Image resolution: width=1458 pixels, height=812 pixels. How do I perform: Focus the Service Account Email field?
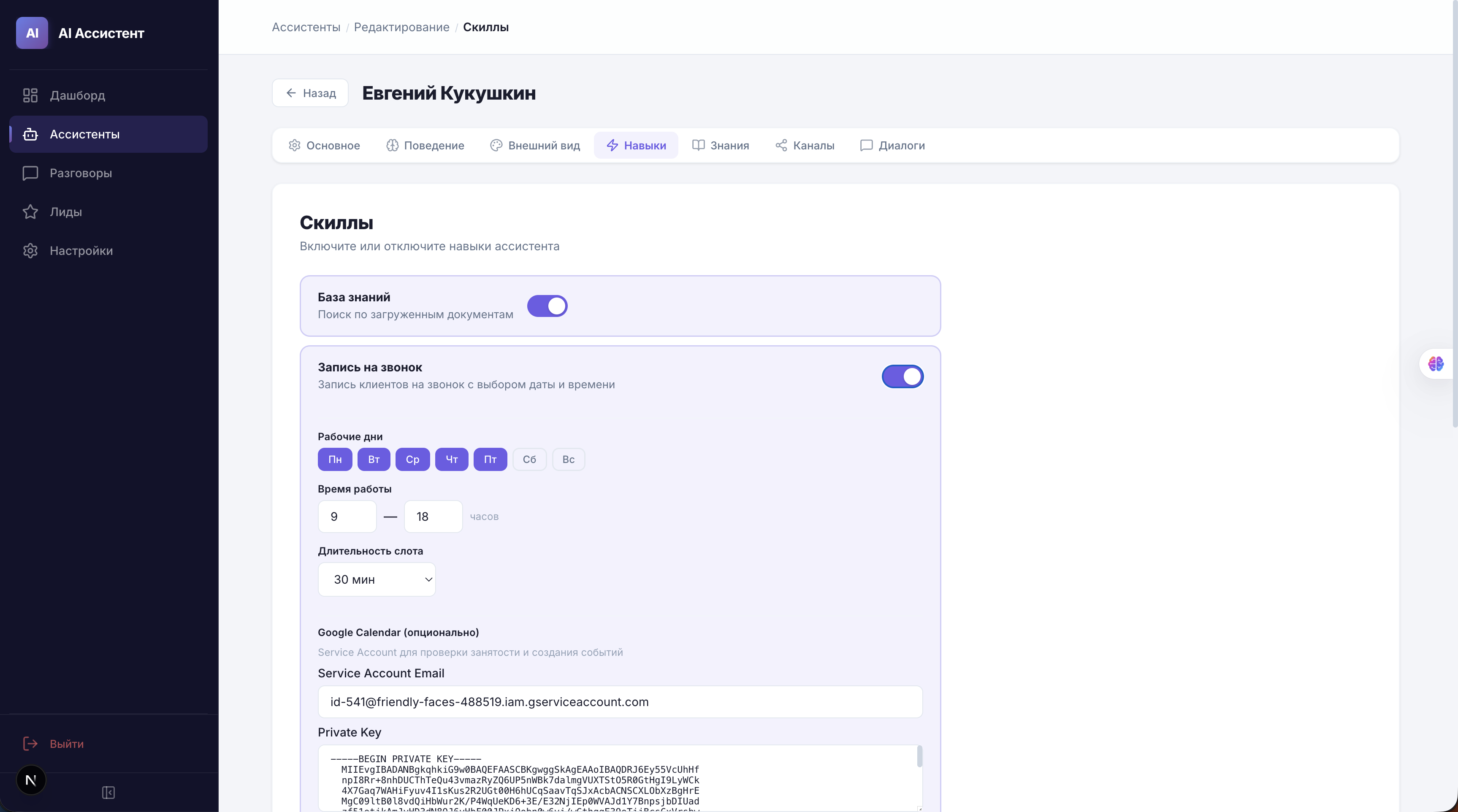click(x=620, y=702)
